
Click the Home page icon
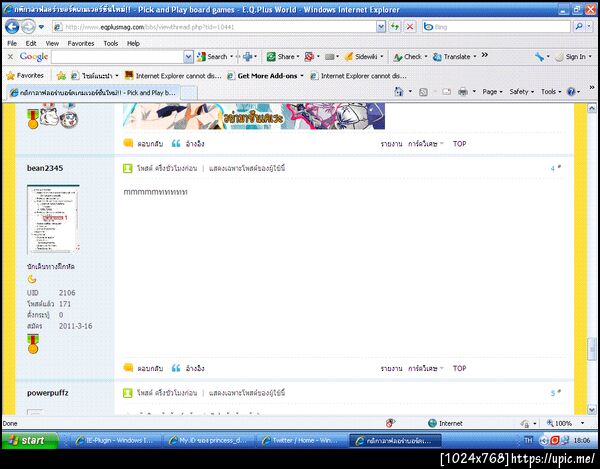399,91
